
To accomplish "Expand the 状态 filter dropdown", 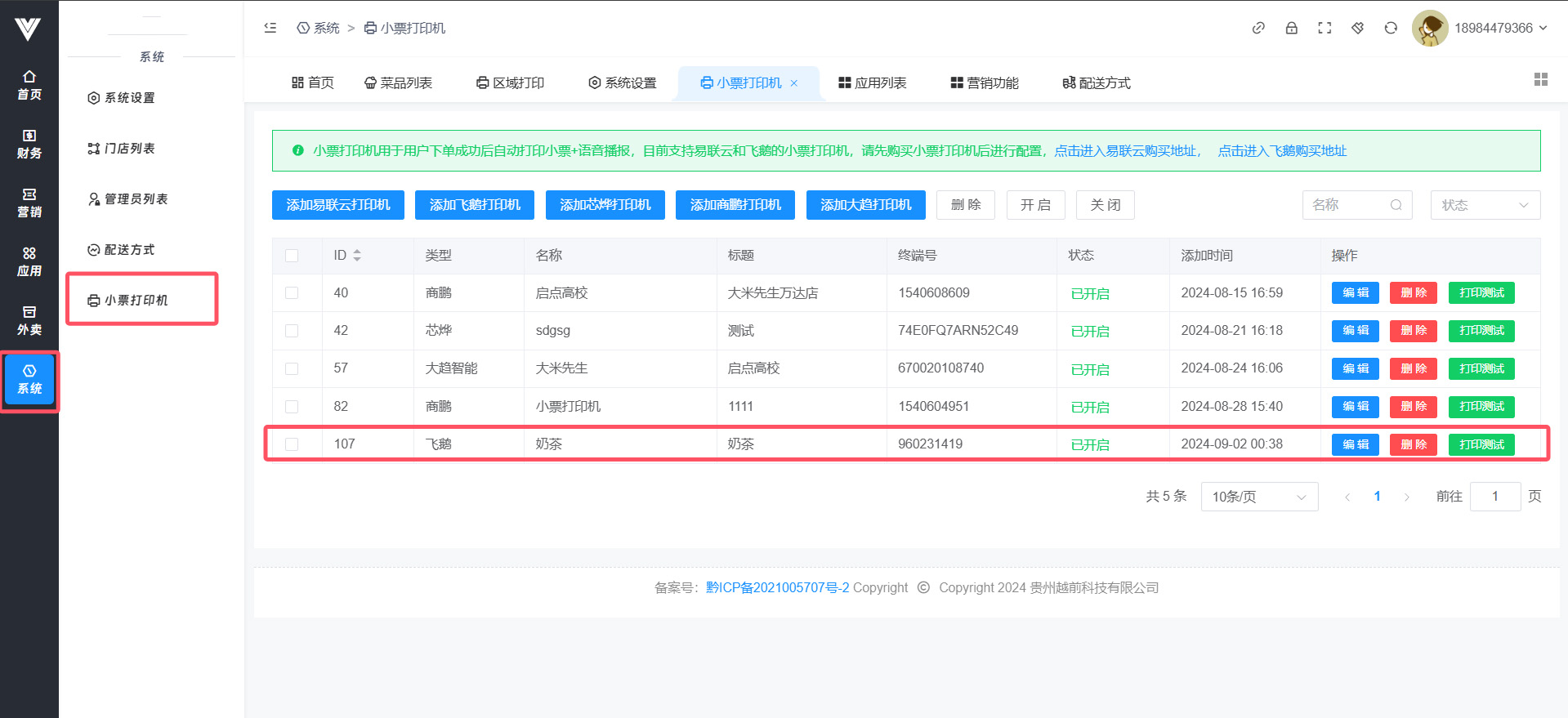I will click(1485, 205).
